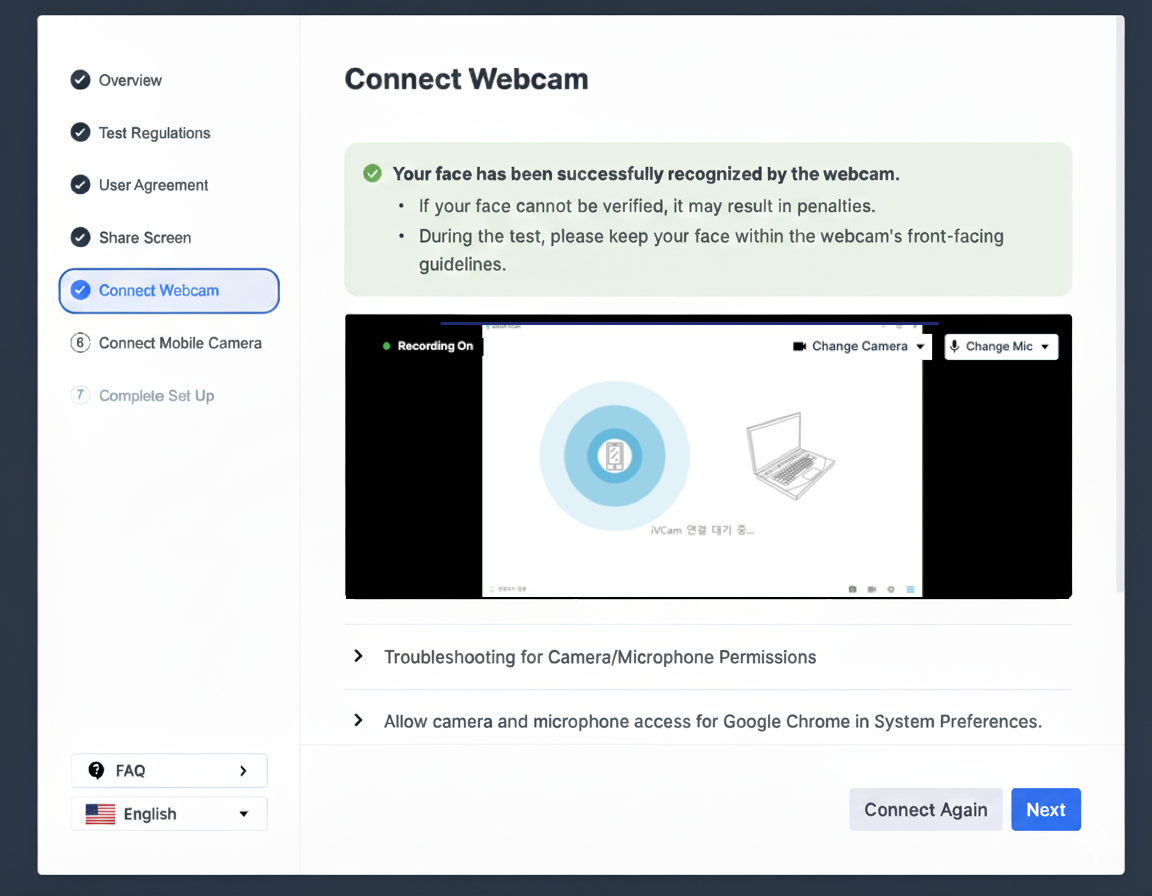This screenshot has width=1152, height=896.
Task: Click the step 6 number circle icon
Action: point(81,343)
